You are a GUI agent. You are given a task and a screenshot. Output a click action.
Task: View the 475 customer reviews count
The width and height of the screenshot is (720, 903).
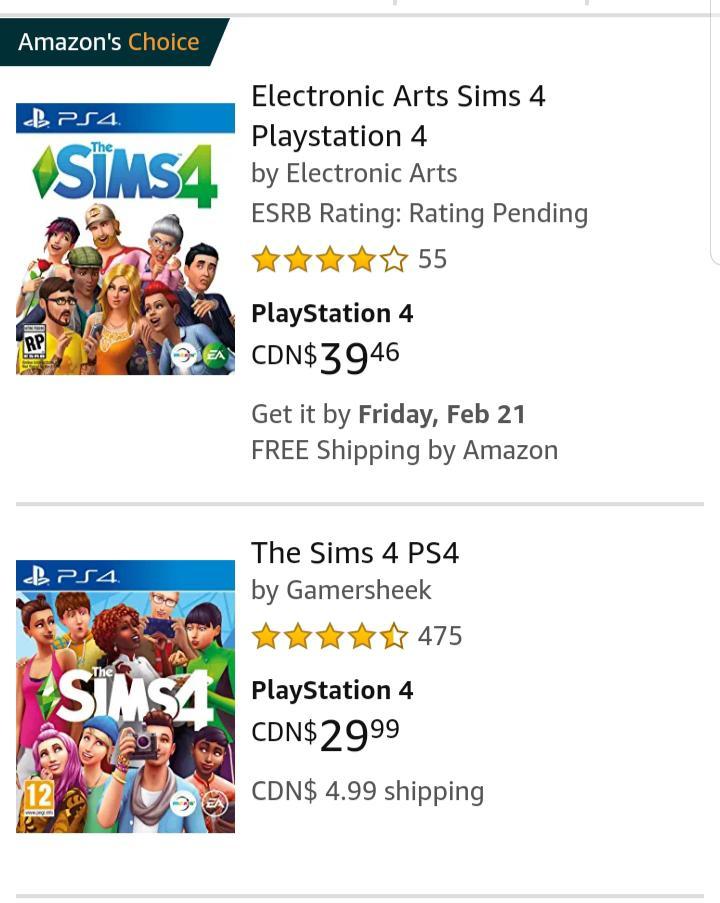click(440, 637)
